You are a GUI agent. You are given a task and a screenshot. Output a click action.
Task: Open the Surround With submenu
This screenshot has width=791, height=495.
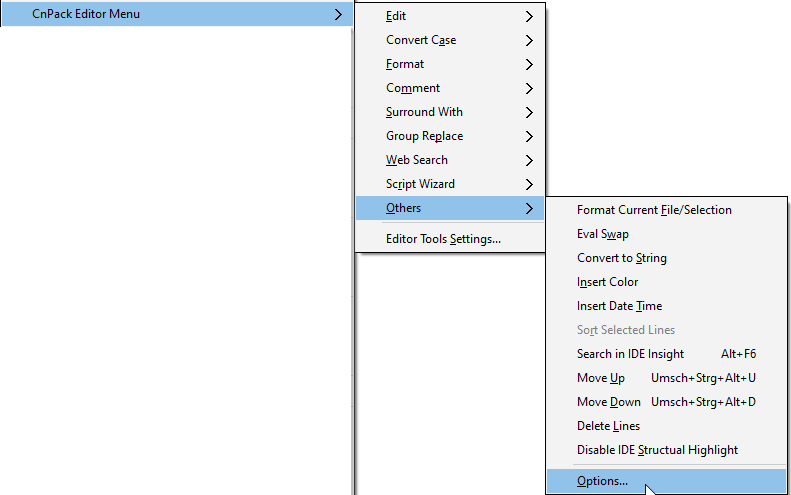[449, 112]
